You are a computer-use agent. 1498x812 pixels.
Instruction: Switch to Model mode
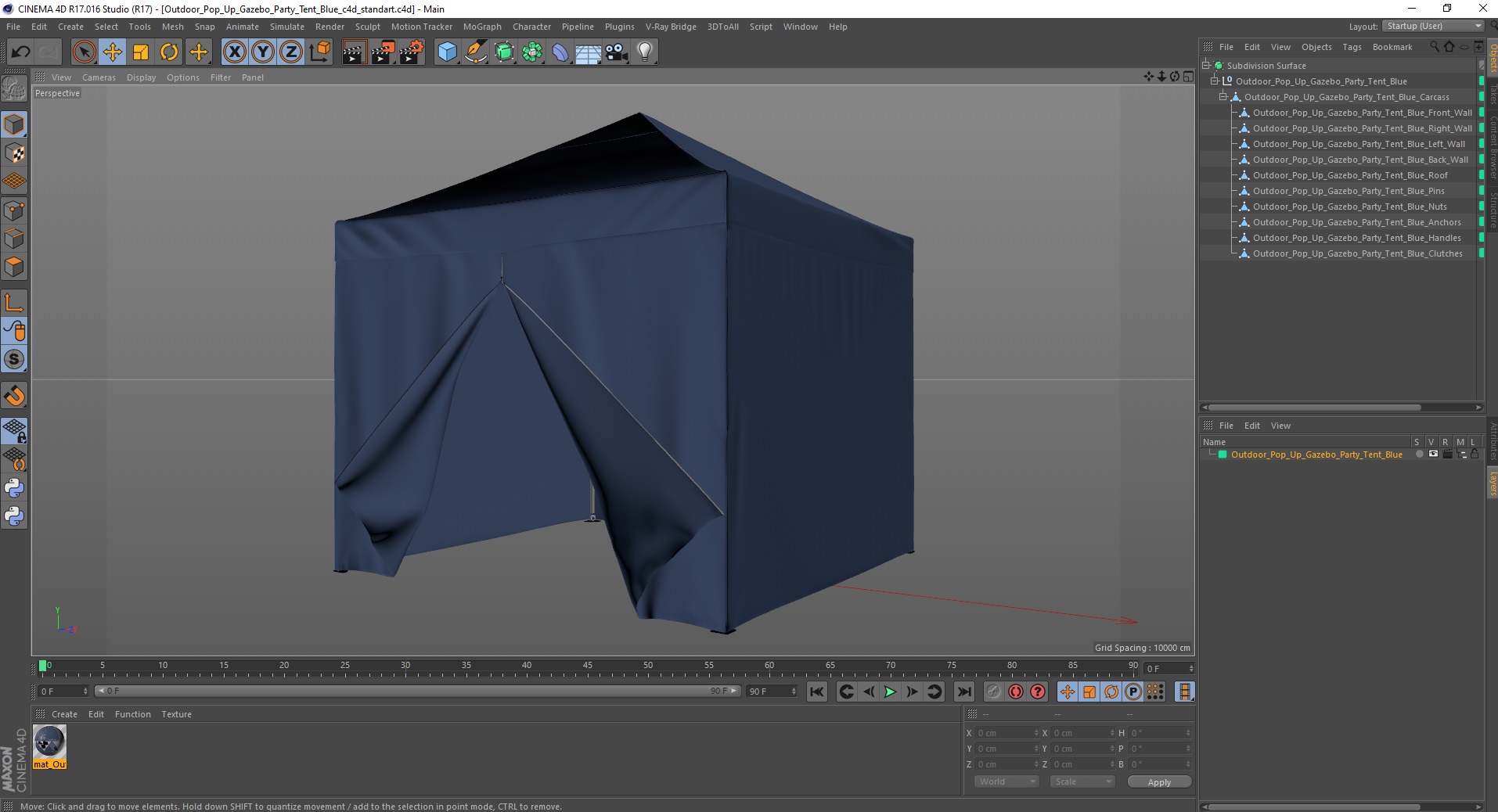[x=14, y=124]
